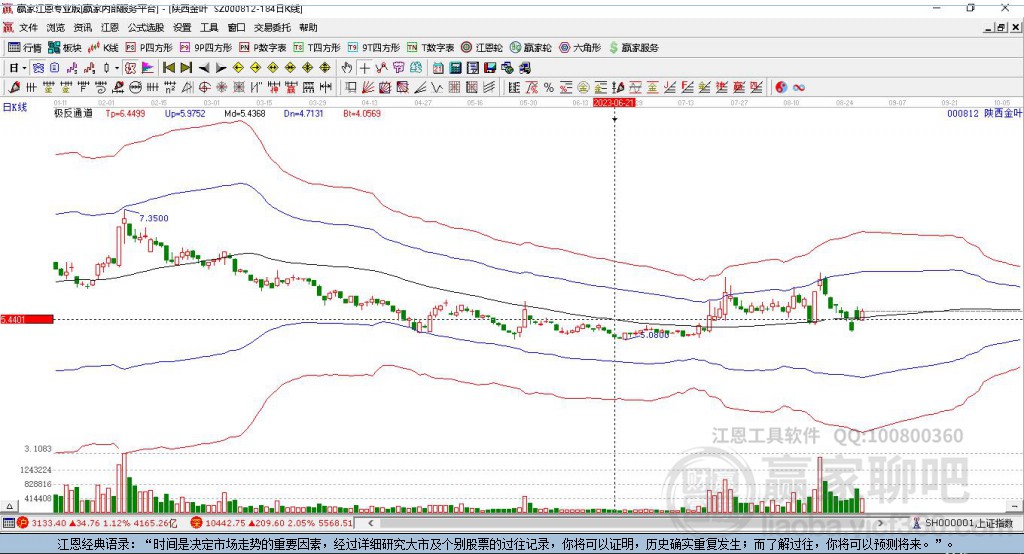Image resolution: width=1024 pixels, height=554 pixels.
Task: Open the P数字表 tool
Action: (263, 48)
